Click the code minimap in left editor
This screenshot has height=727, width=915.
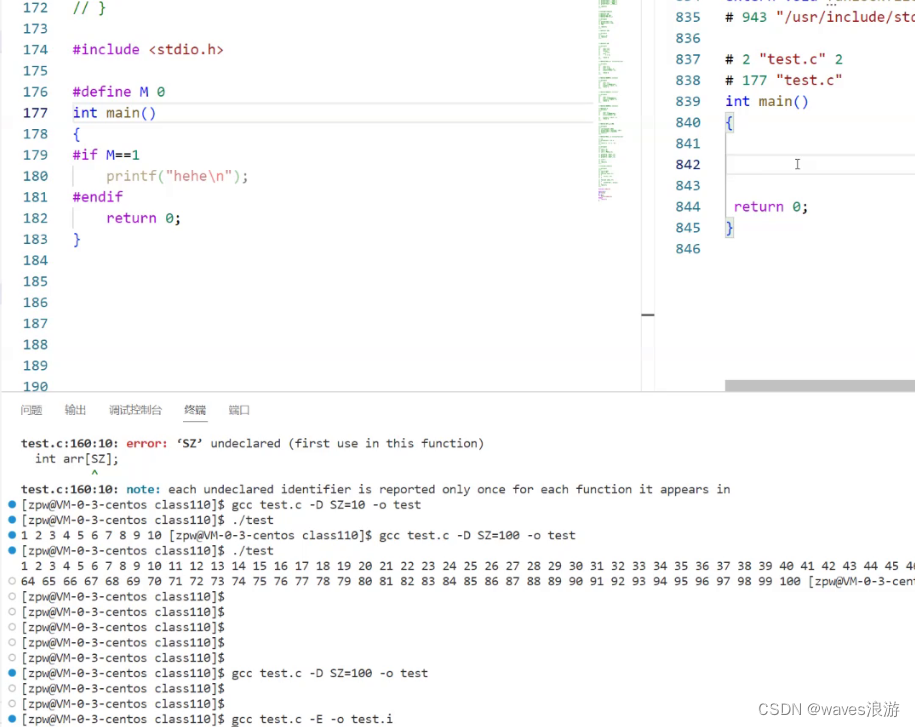610,100
